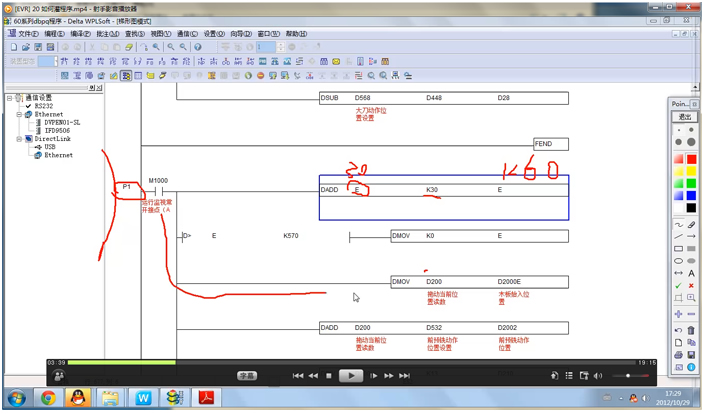Collapse the DirectLink tree node
Image resolution: width=702 pixels, height=414 pixels.
(18, 139)
